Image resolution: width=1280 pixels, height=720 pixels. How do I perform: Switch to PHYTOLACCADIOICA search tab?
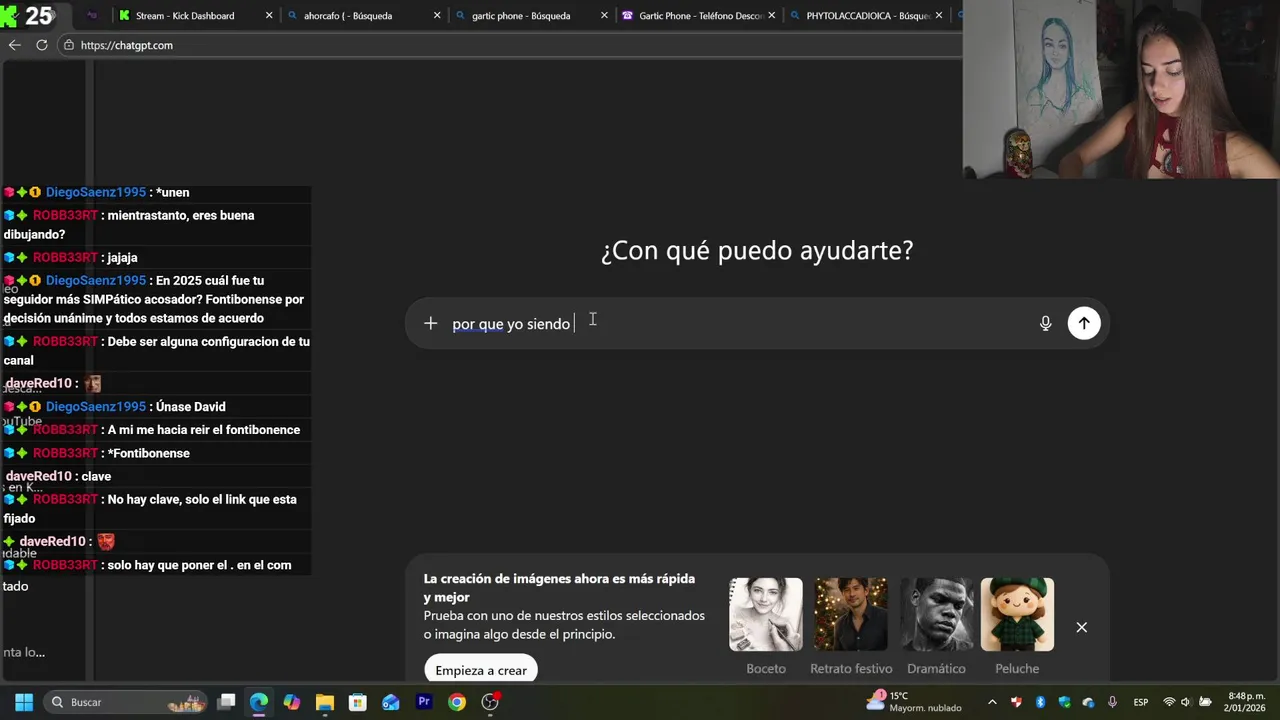tap(867, 16)
